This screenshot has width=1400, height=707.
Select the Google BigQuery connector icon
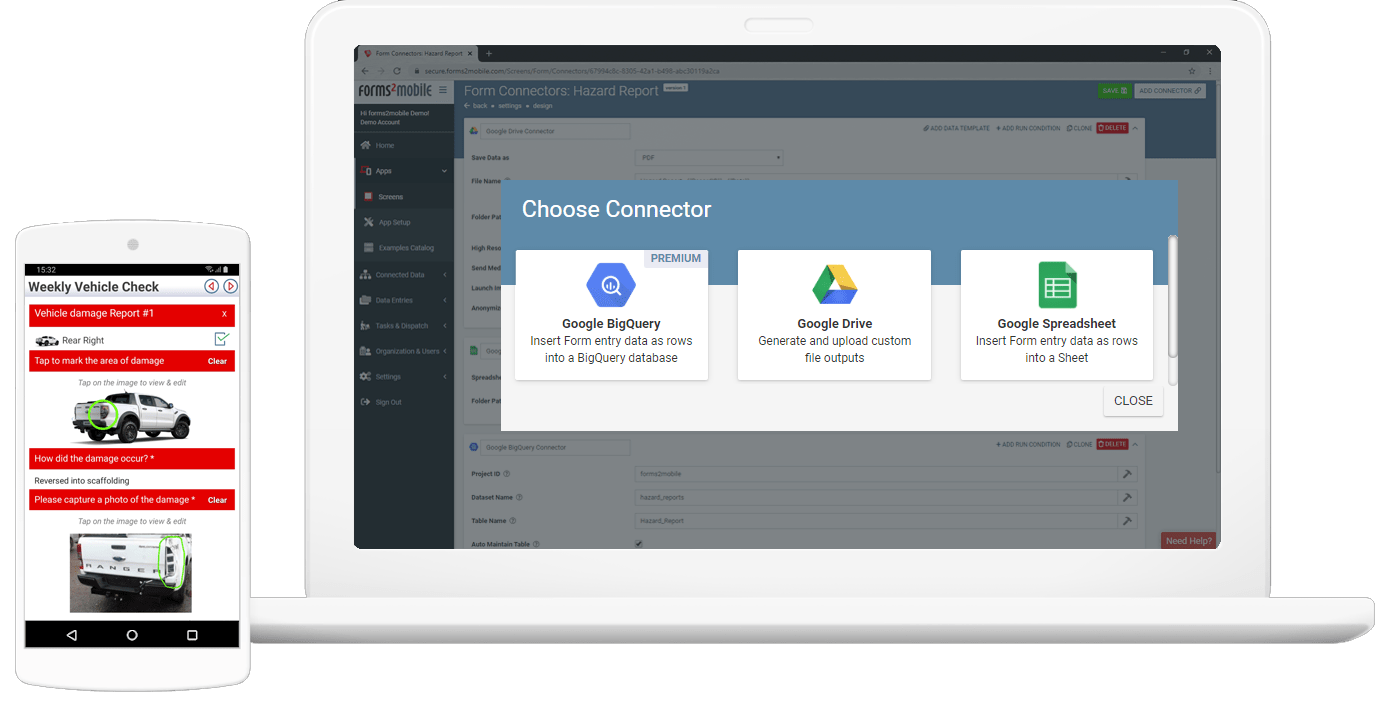[611, 286]
